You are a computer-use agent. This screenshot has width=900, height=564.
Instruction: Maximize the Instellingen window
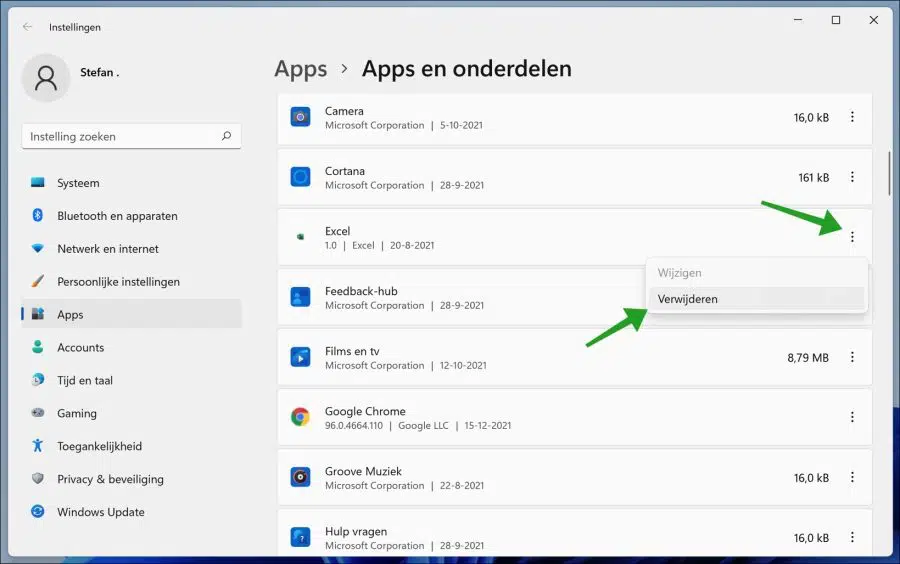point(836,20)
